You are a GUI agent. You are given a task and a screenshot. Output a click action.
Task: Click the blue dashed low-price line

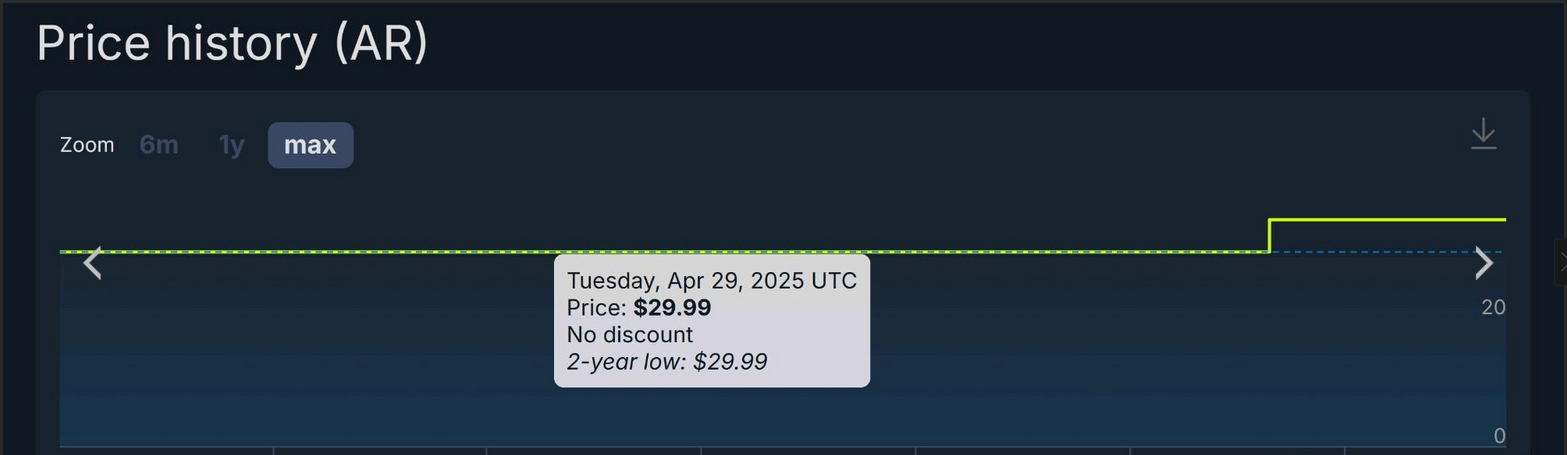pos(1388,252)
